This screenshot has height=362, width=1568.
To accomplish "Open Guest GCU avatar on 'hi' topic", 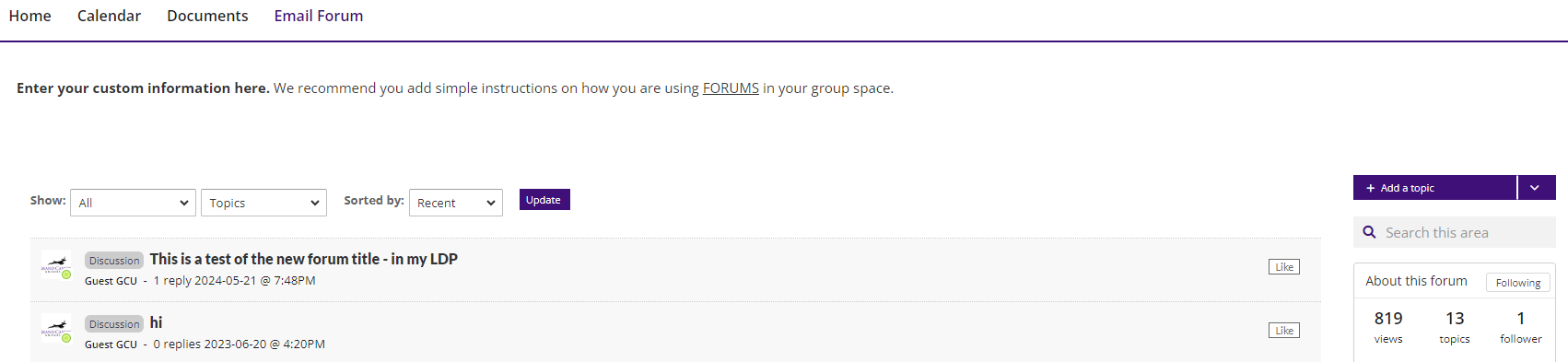I will pos(56,328).
